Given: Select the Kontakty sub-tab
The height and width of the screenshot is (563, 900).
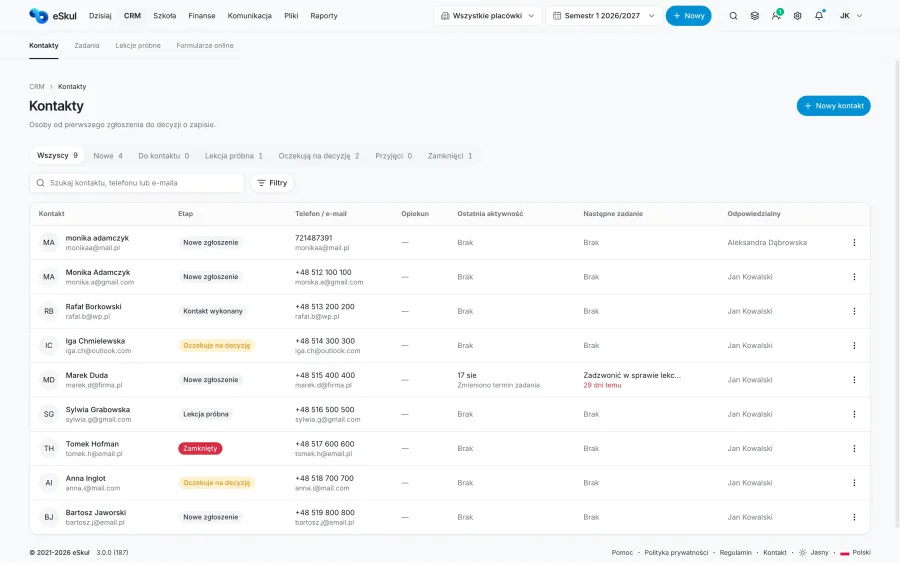Looking at the screenshot, I should point(44,45).
